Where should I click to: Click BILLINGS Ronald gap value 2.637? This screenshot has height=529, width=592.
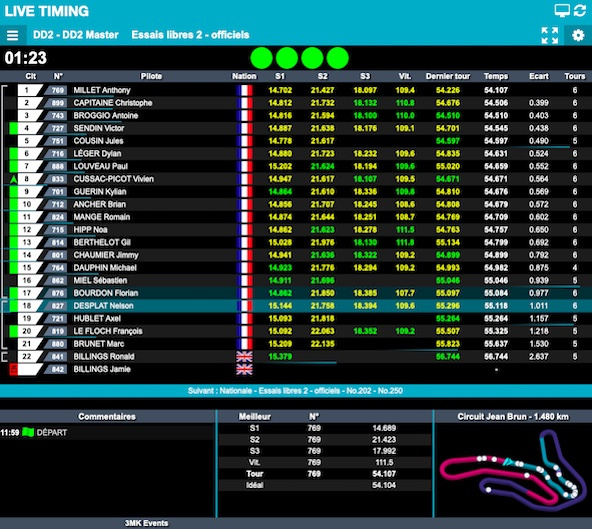tap(539, 356)
